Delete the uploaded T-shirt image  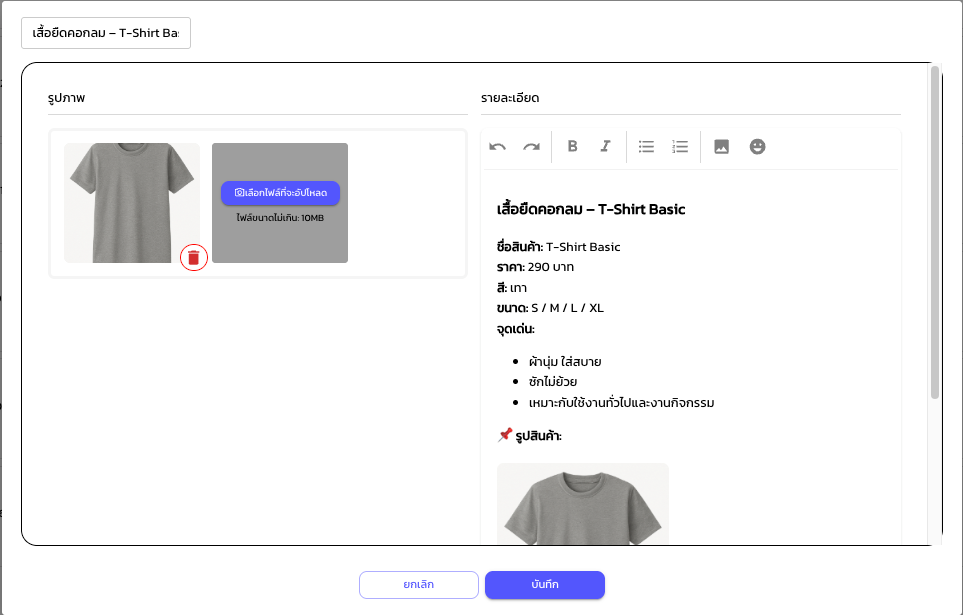point(194,258)
